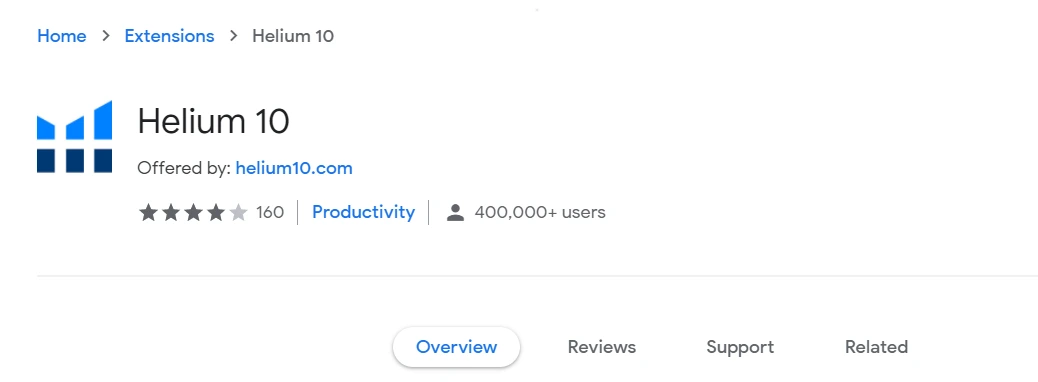Select the third rating star
The image size is (1038, 382).
tap(193, 213)
